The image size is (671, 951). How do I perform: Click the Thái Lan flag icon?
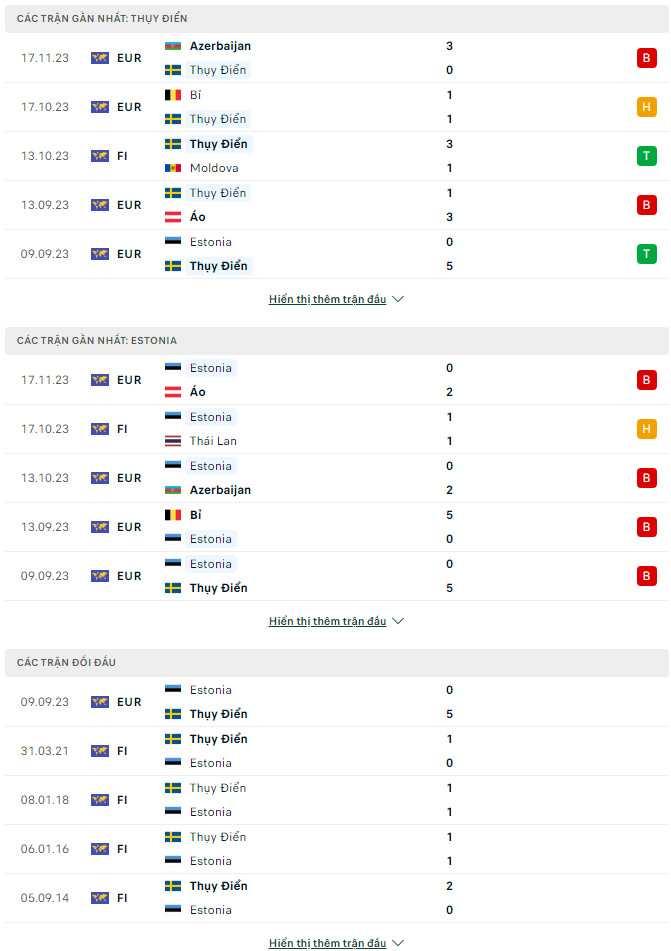coord(173,441)
